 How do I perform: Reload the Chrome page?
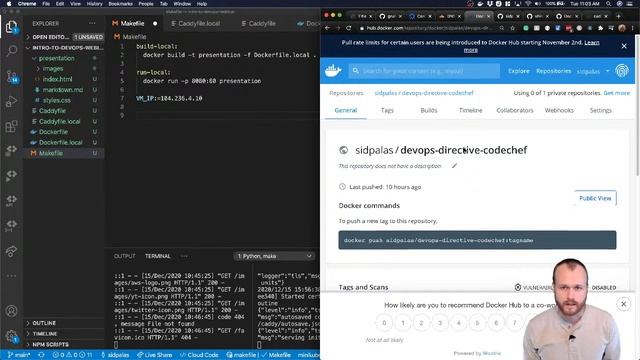pos(349,28)
